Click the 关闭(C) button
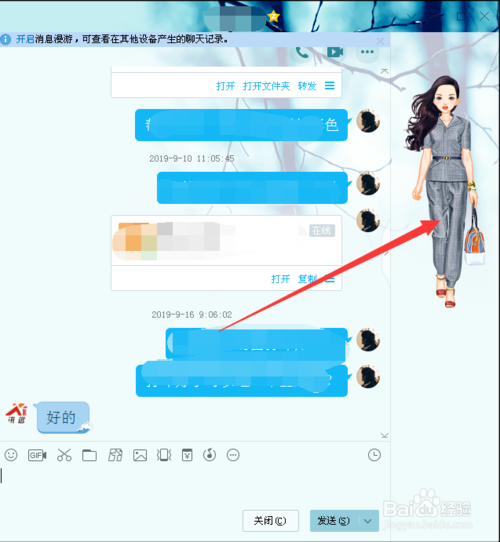This screenshot has width=500, height=542. click(270, 521)
